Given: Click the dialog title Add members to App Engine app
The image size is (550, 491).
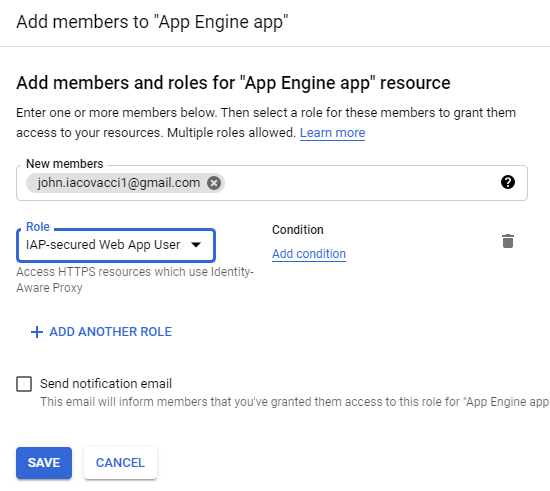Looking at the screenshot, I should coord(152,22).
